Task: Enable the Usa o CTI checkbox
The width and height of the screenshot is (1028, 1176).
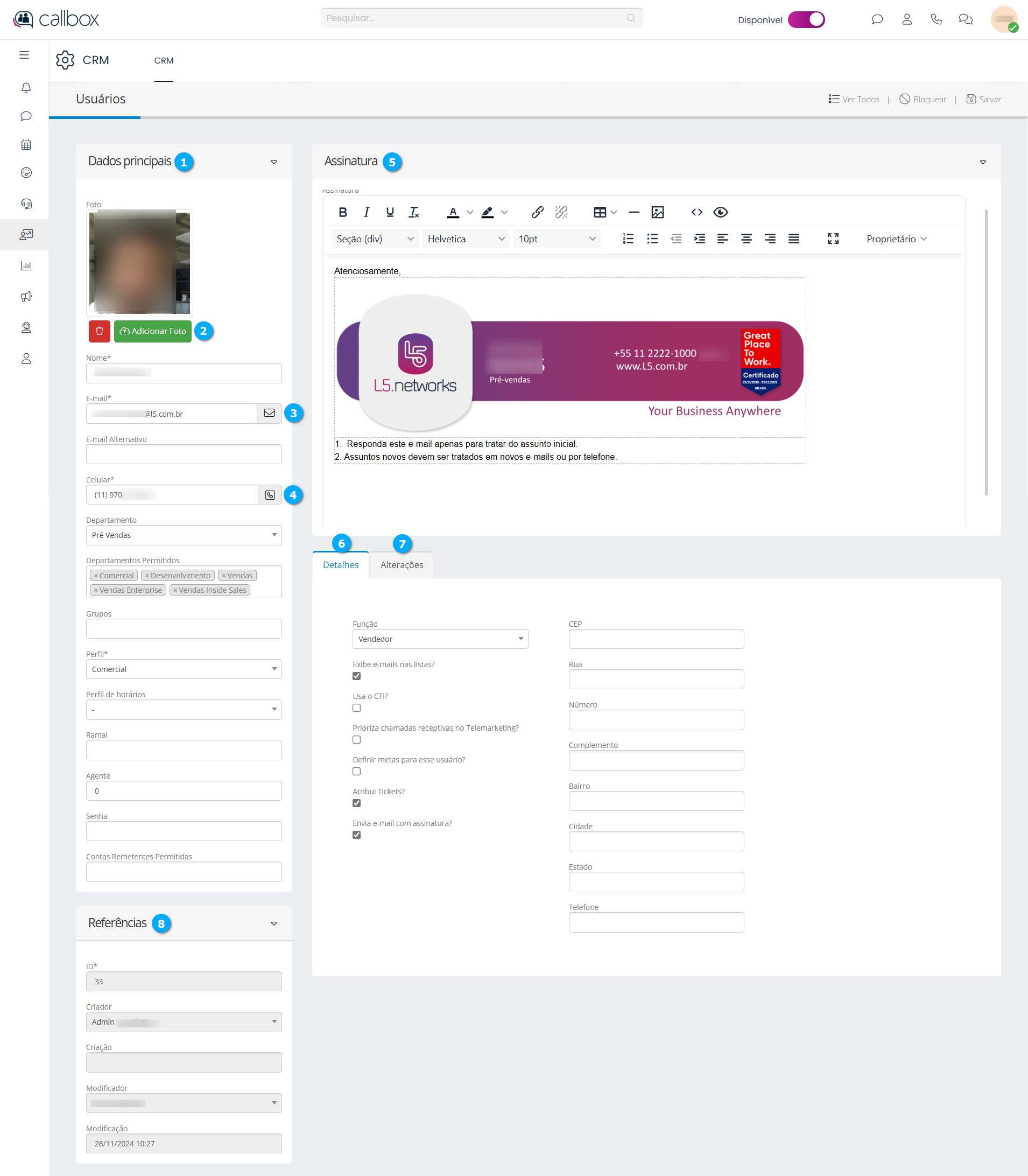Action: point(356,708)
